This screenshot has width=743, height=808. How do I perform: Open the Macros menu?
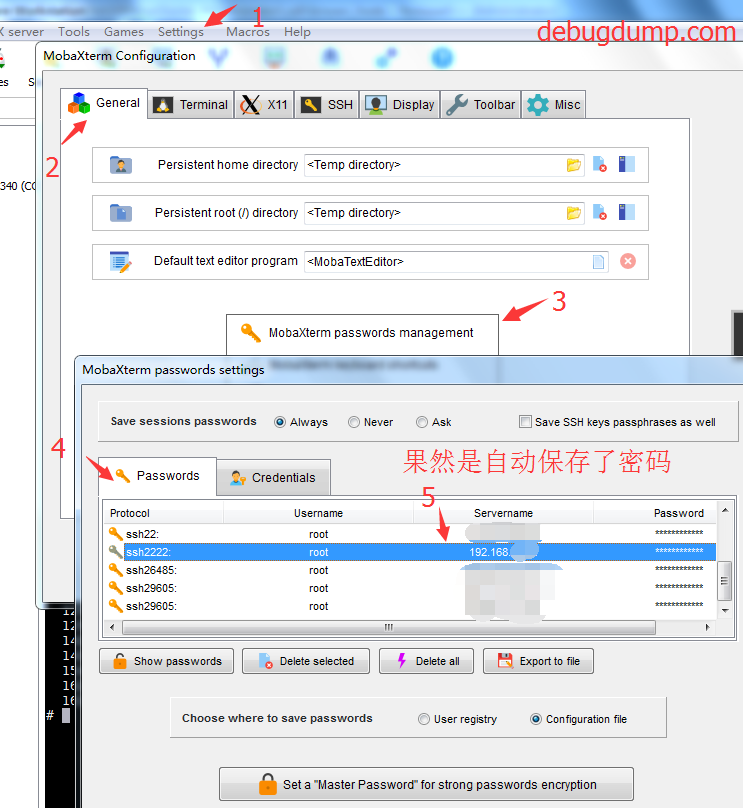[x=248, y=32]
